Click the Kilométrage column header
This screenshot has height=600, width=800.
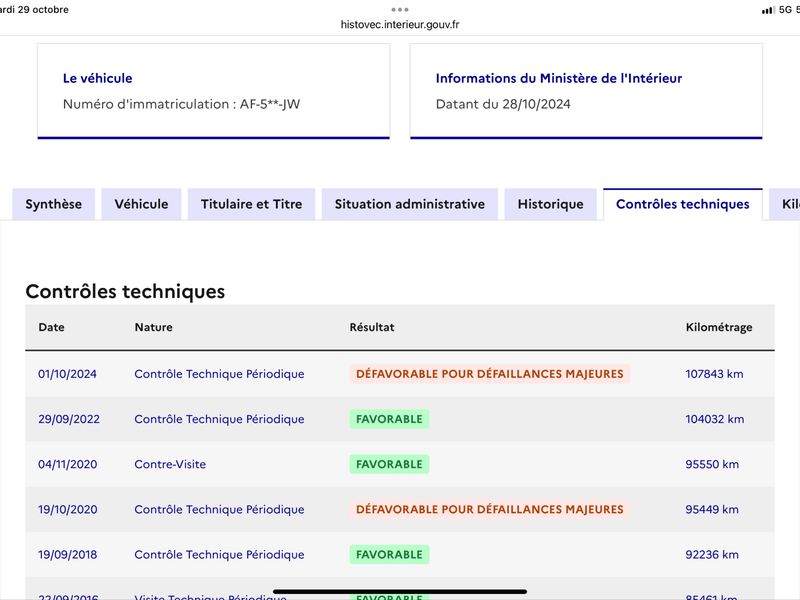point(719,328)
